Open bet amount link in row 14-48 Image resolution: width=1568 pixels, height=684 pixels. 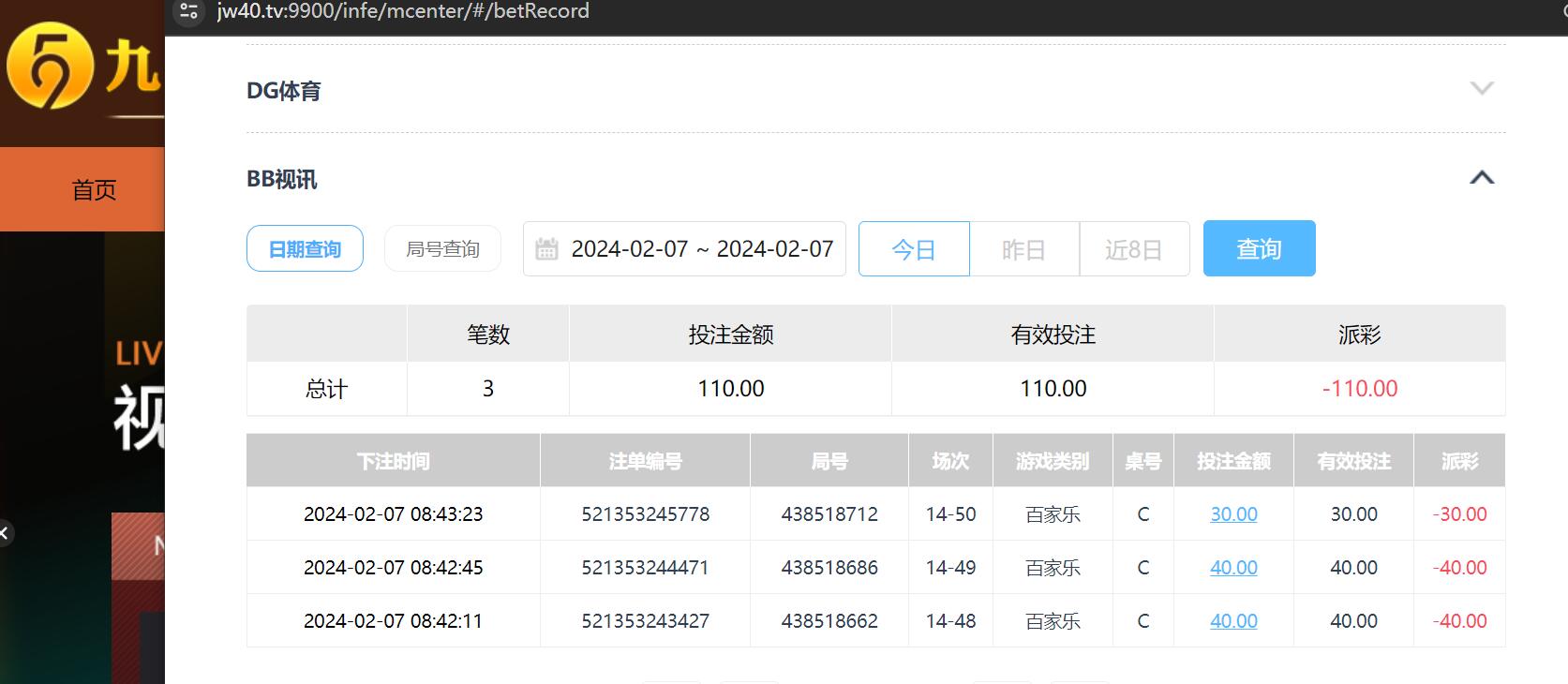(x=1233, y=621)
